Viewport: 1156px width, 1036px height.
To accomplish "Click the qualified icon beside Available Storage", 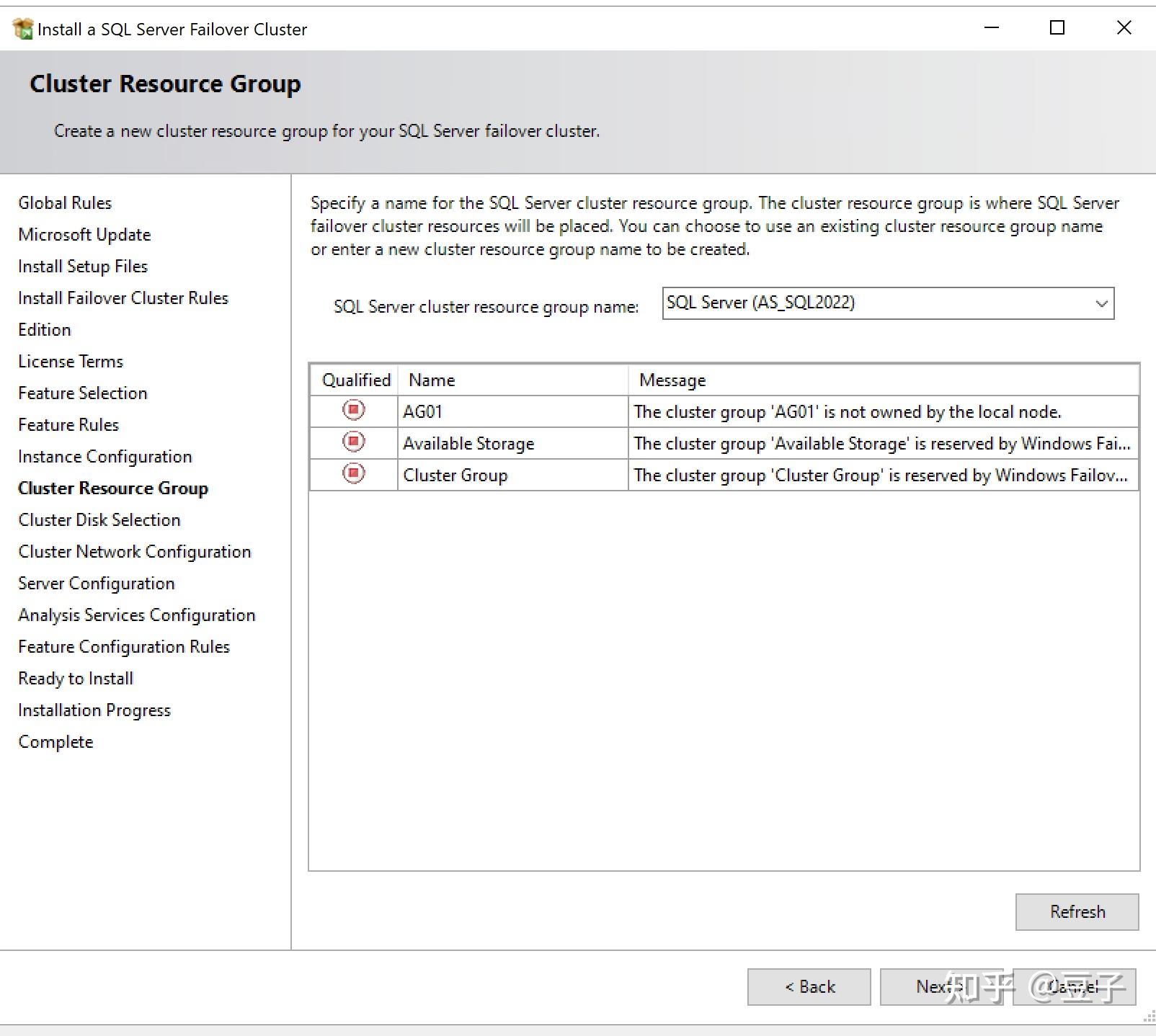I will [x=352, y=442].
